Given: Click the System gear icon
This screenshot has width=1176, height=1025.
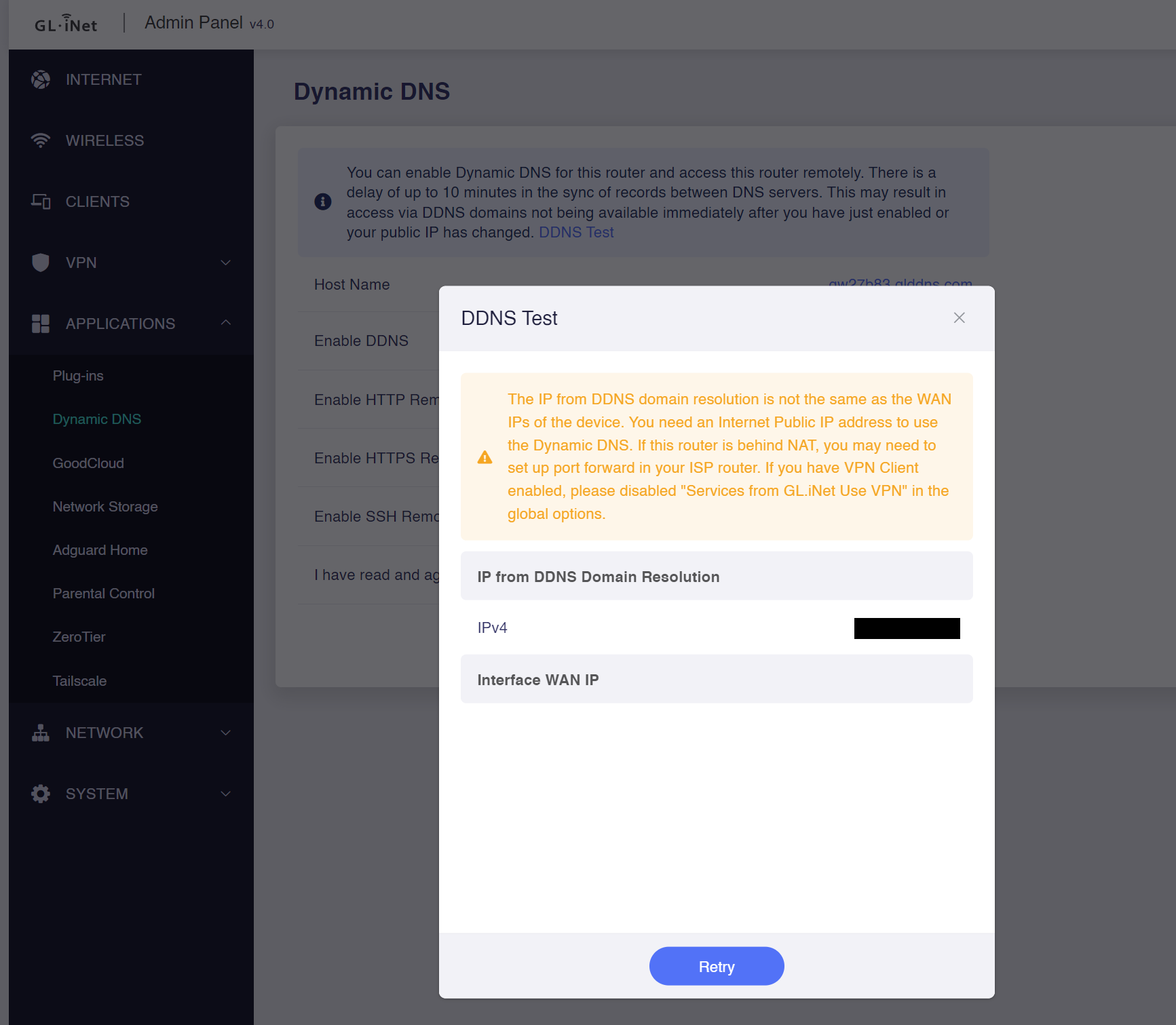Looking at the screenshot, I should point(41,794).
